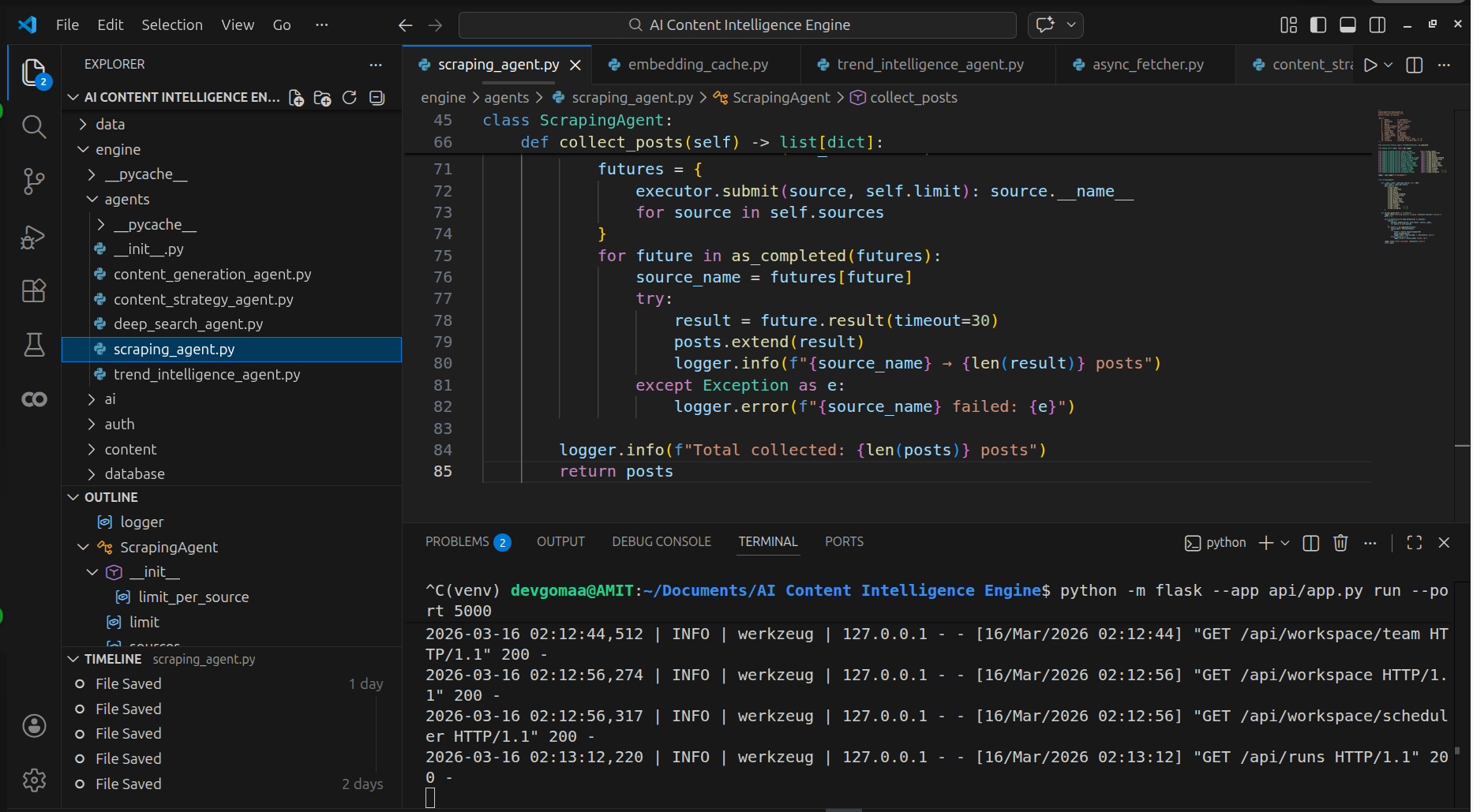Expand the data folder
Viewport: 1473px width, 812px height.
[x=110, y=125]
